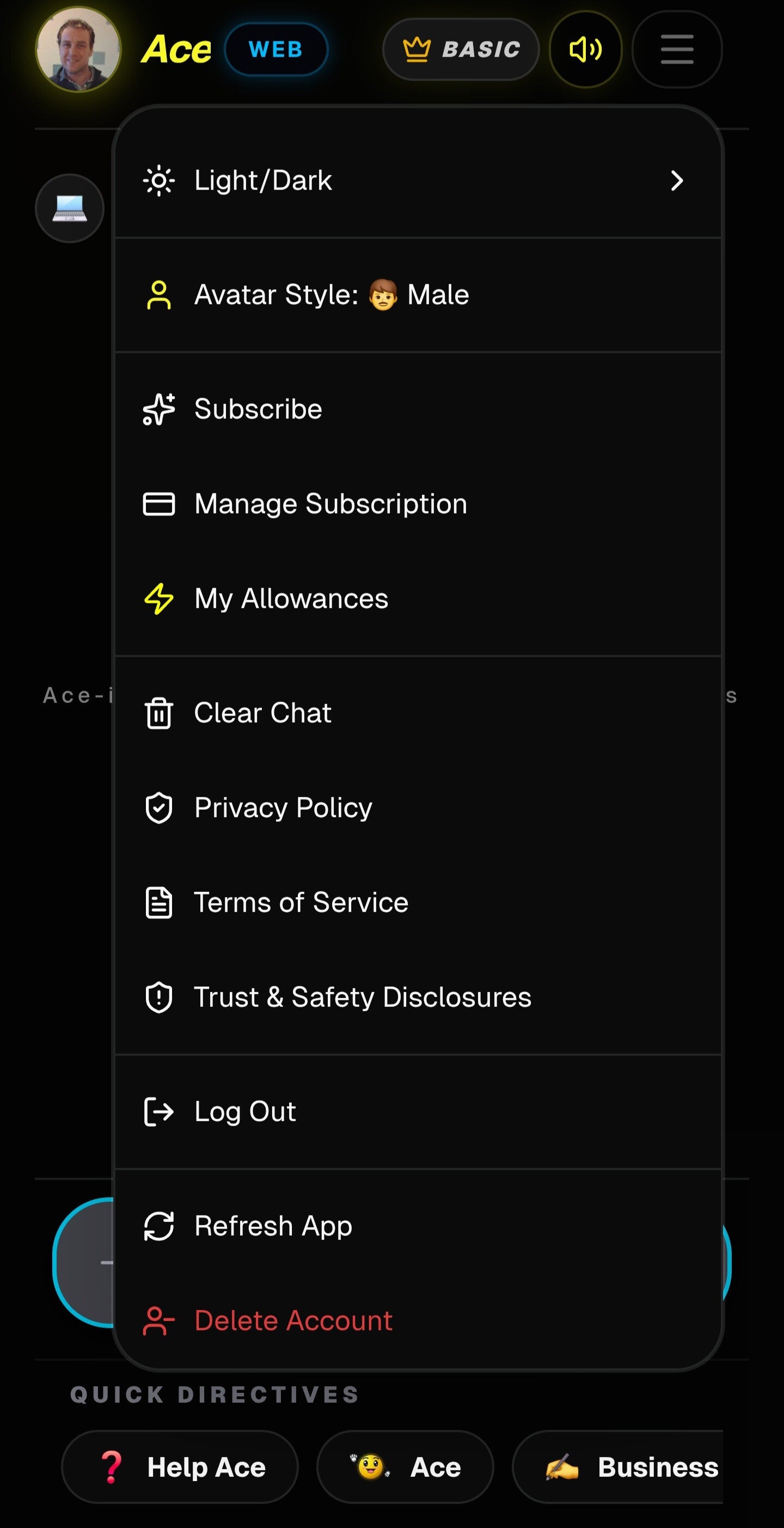Click the laptop device icon
784x1528 pixels.
pos(69,208)
